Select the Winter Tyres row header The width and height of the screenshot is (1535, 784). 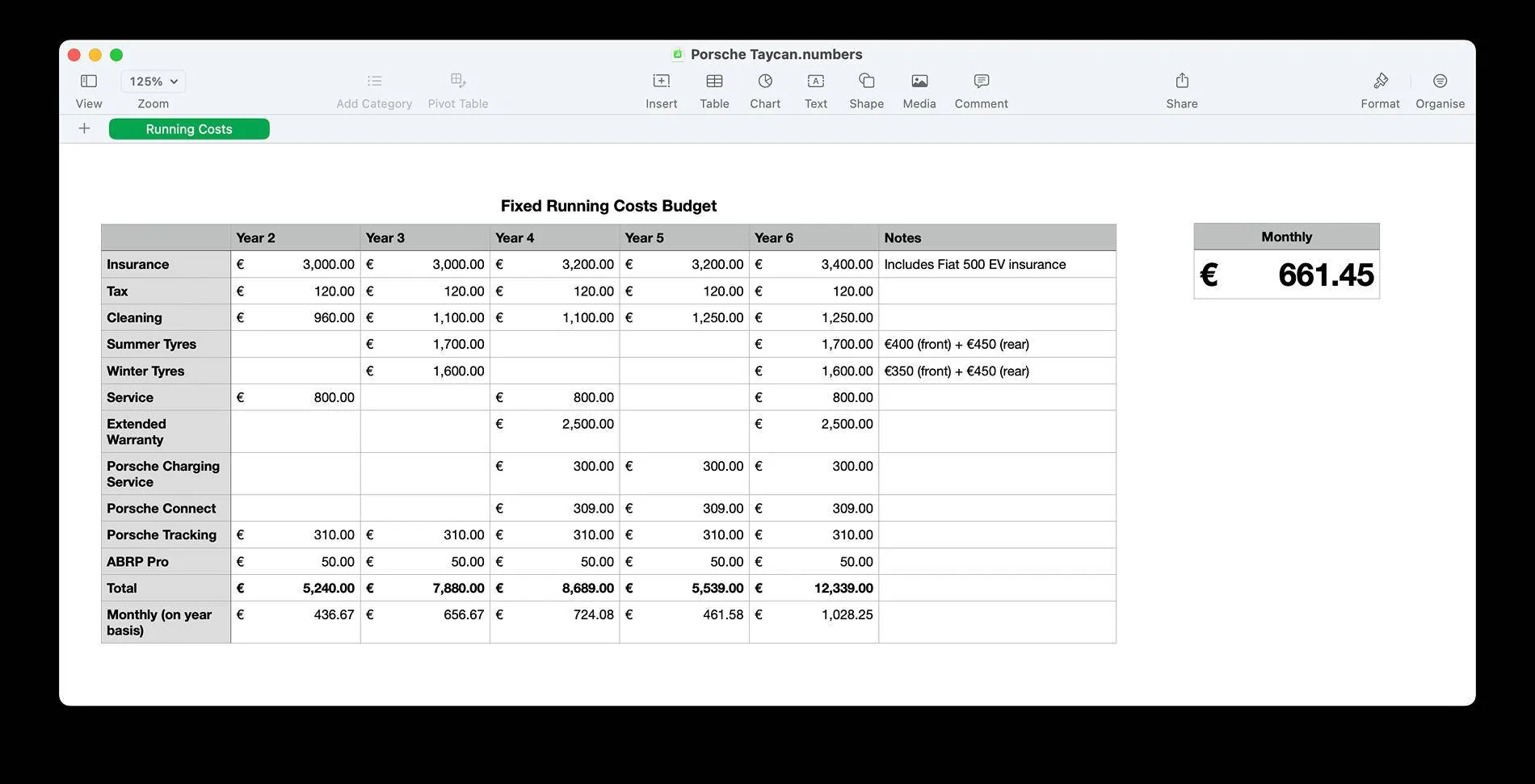click(x=166, y=371)
